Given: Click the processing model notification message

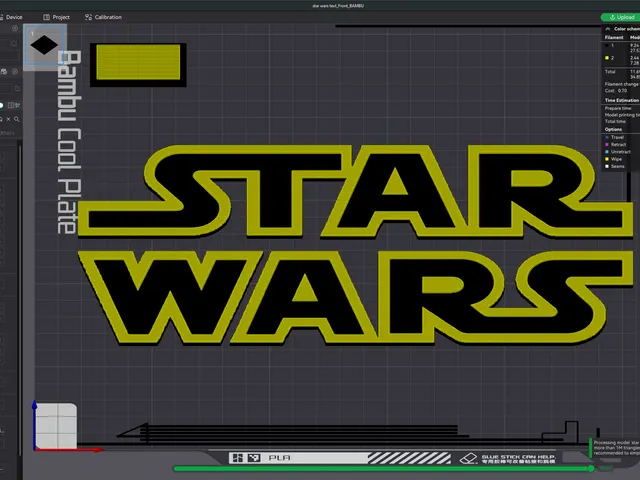Looking at the screenshot, I should point(616,448).
